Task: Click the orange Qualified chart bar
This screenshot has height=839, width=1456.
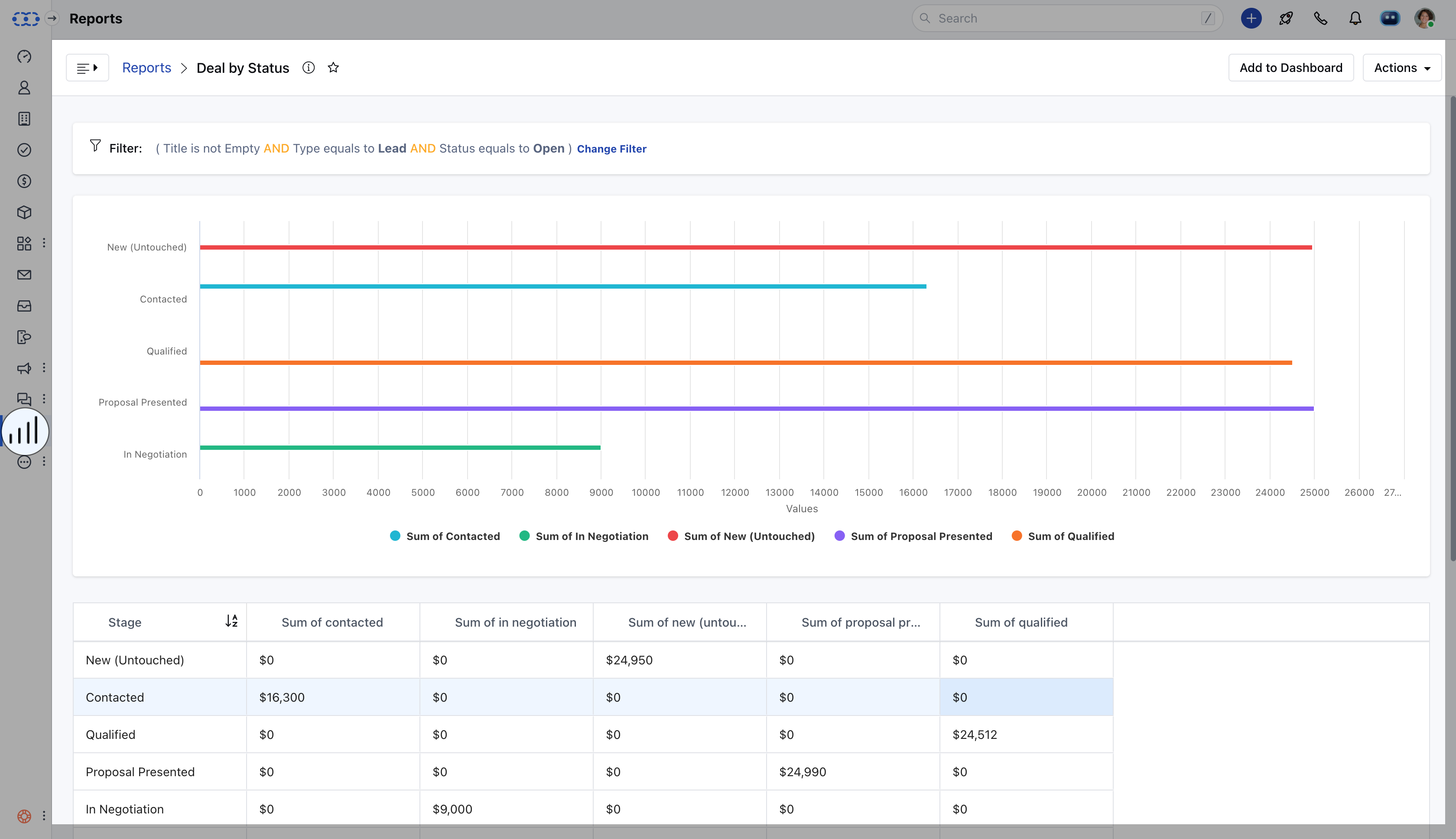Action: [746, 362]
